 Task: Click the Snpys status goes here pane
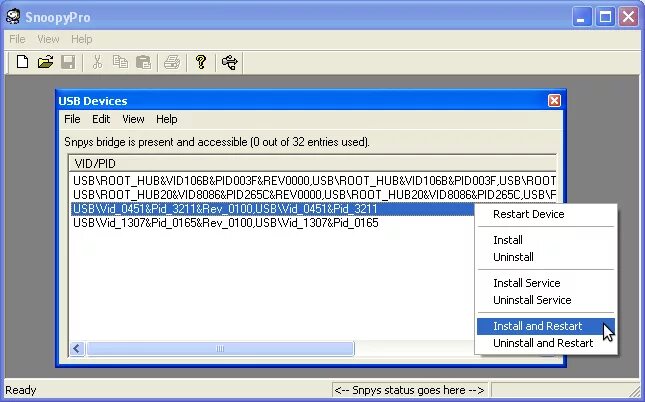(x=409, y=390)
